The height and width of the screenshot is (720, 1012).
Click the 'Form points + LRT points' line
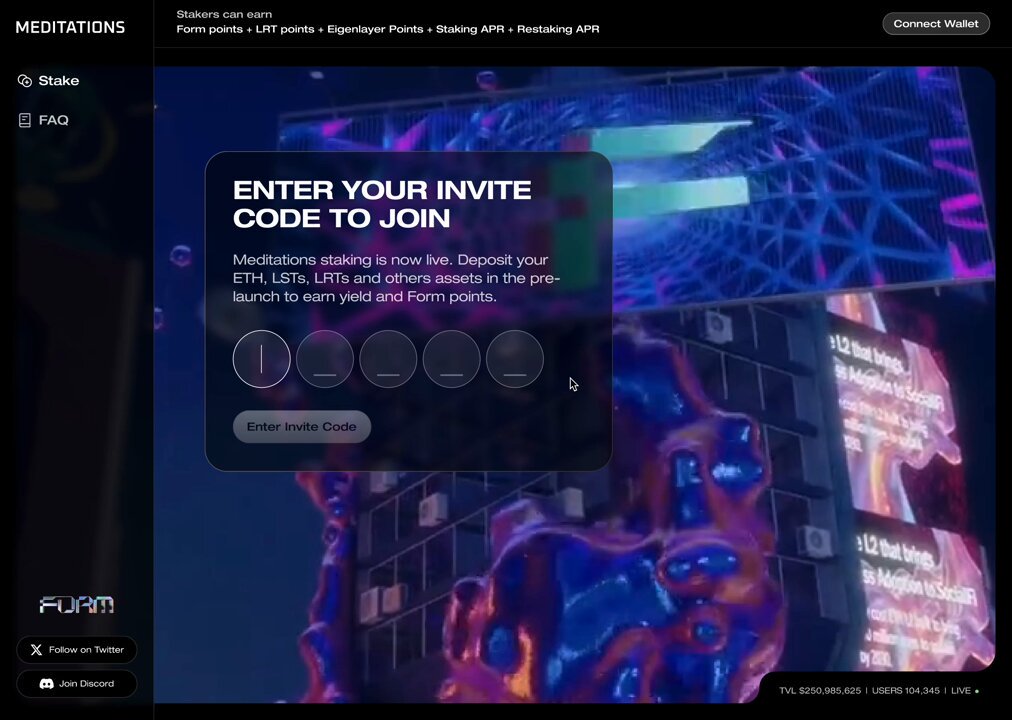(388, 29)
